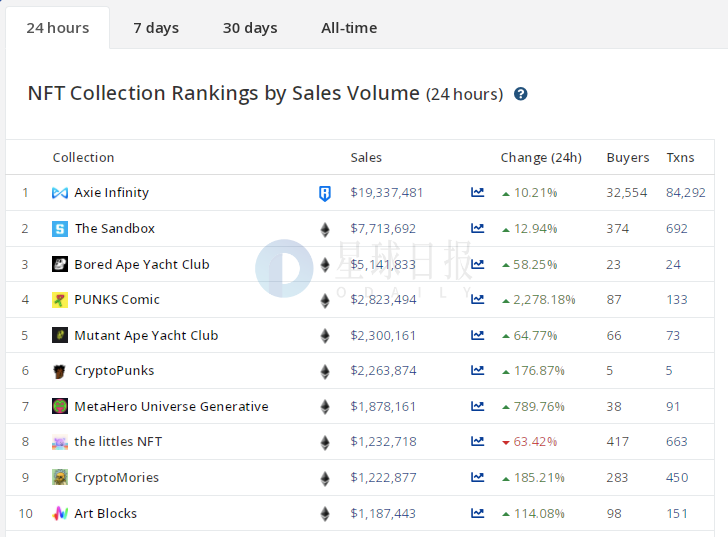Click Axie Infinity sales $19,337,481
Viewport: 728px width, 537px height.
[x=386, y=193]
